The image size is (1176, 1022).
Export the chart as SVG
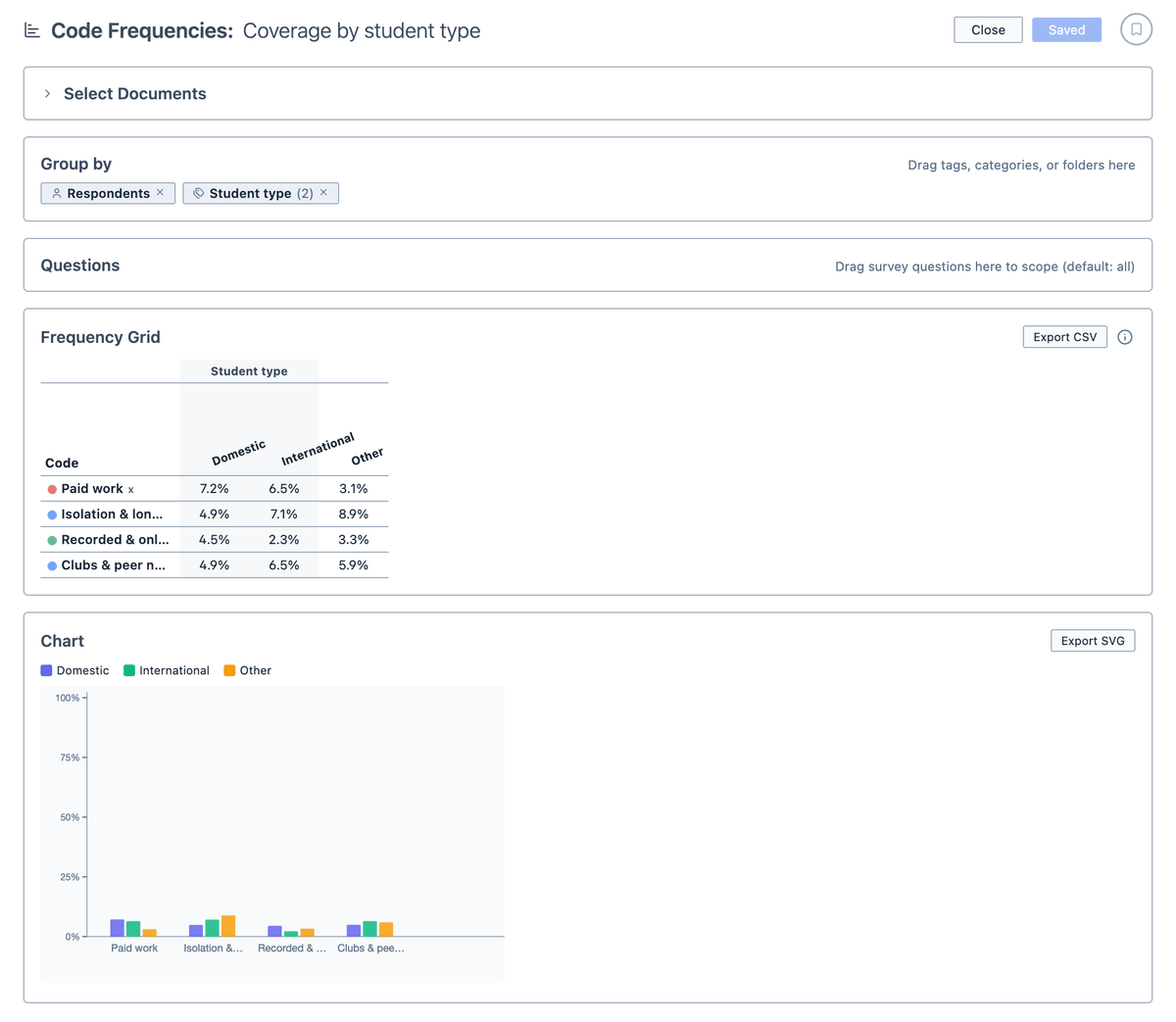pyautogui.click(x=1093, y=641)
